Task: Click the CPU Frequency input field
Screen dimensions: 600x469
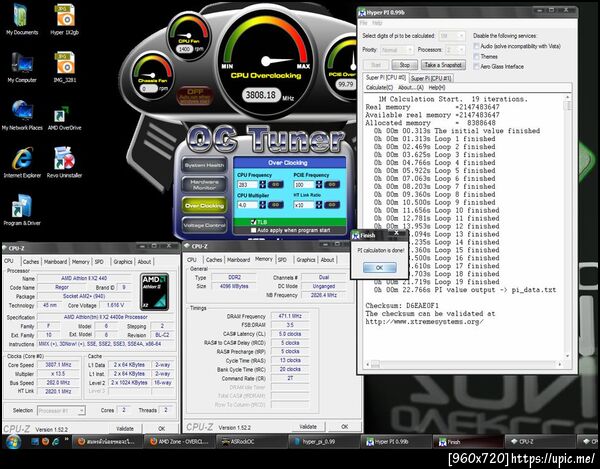Action: (248, 185)
